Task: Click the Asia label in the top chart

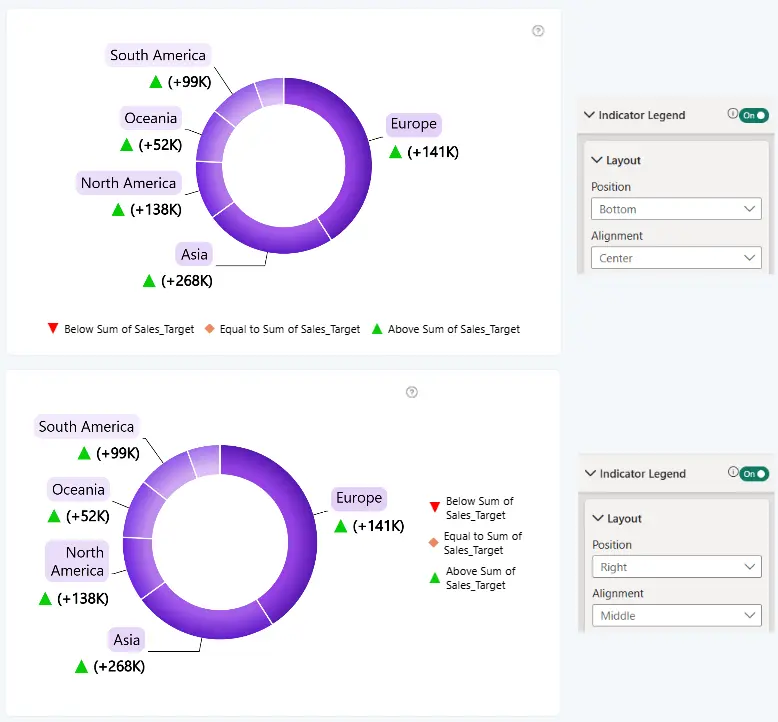Action: coord(194,254)
